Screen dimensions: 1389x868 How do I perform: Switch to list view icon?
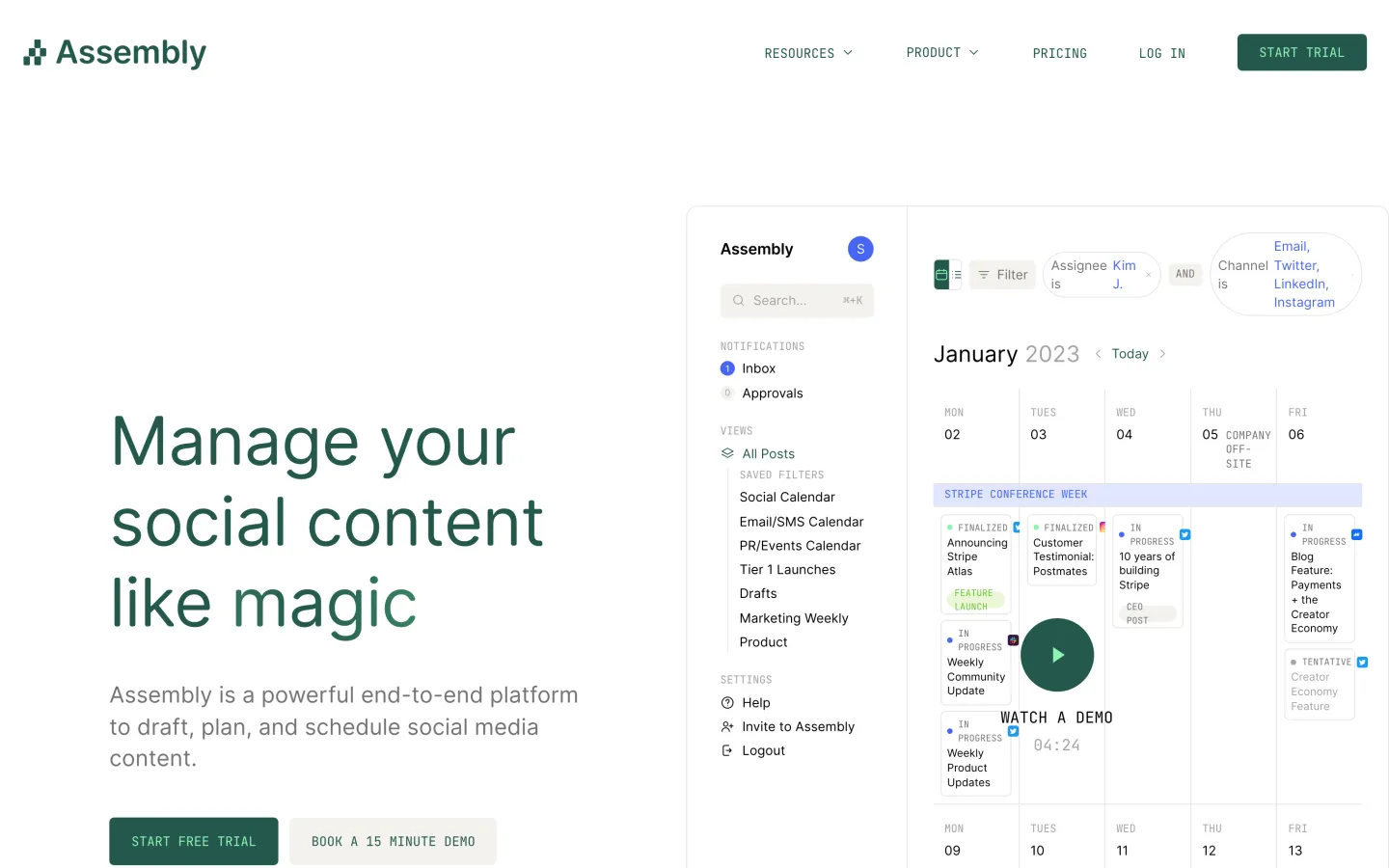click(957, 275)
